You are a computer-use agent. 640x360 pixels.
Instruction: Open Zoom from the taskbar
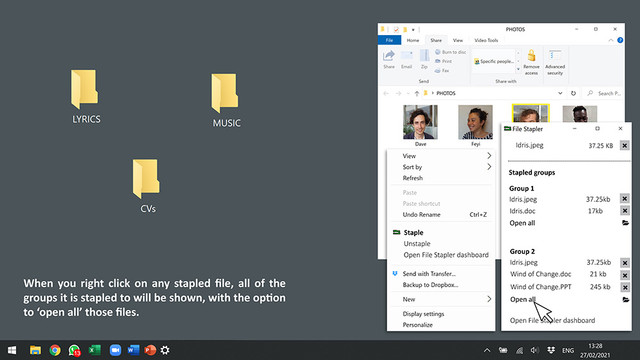pos(115,350)
